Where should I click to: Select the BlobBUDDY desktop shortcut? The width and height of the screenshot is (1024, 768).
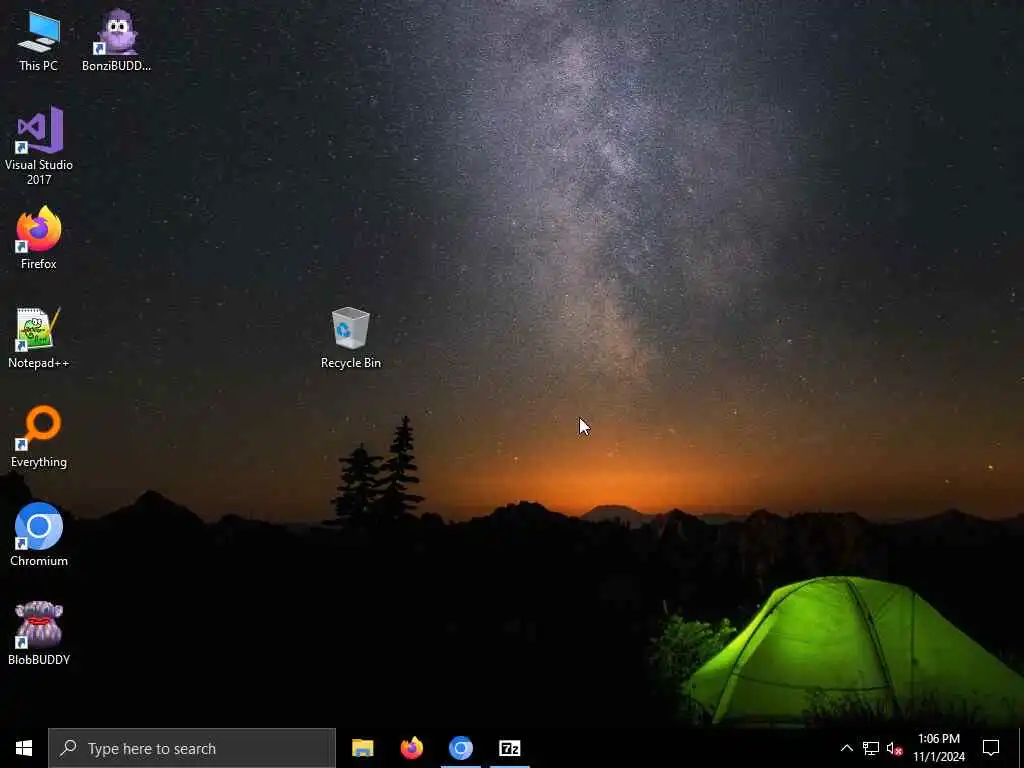[39, 633]
